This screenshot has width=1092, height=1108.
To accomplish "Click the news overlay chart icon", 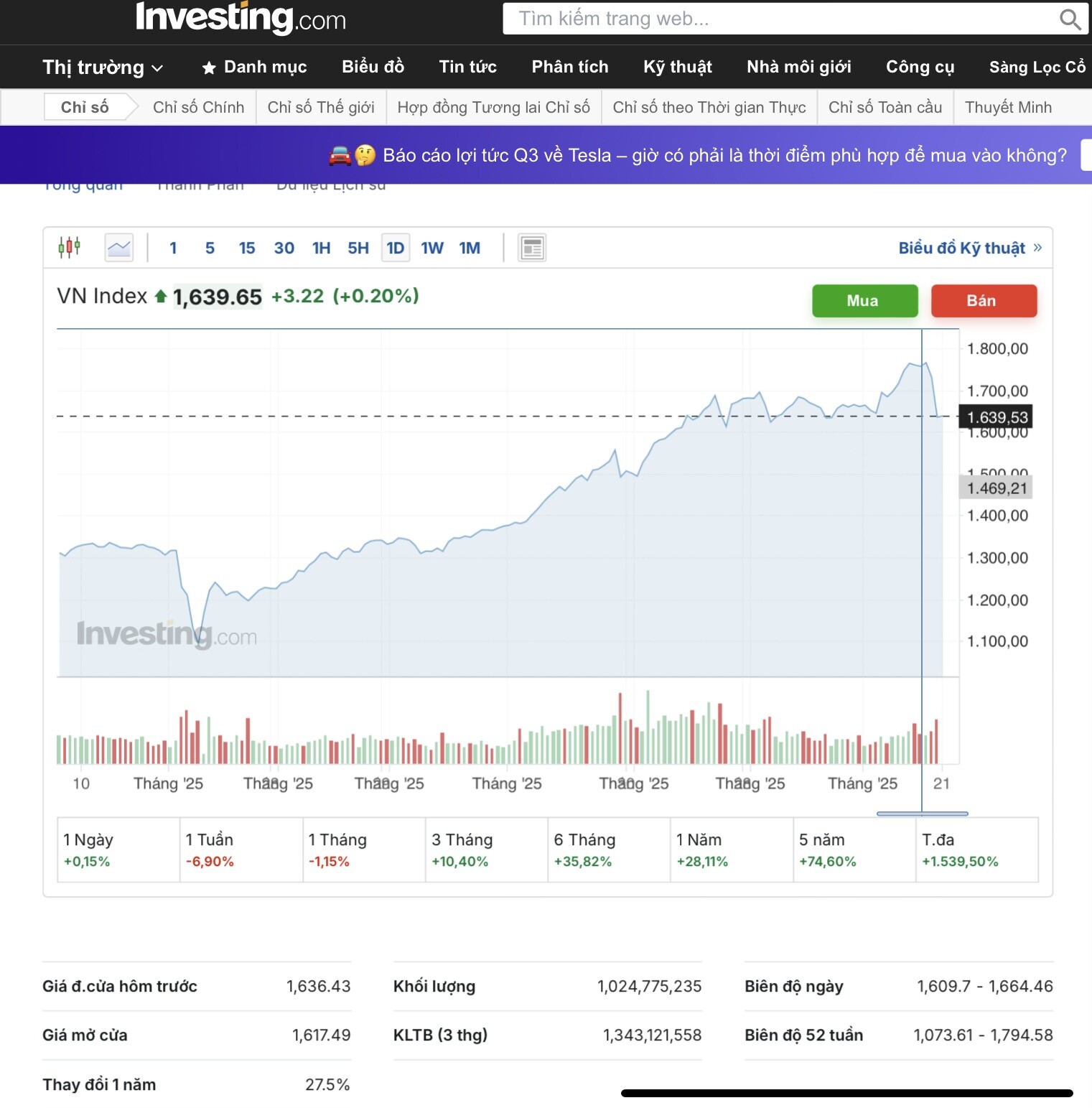I will [532, 248].
